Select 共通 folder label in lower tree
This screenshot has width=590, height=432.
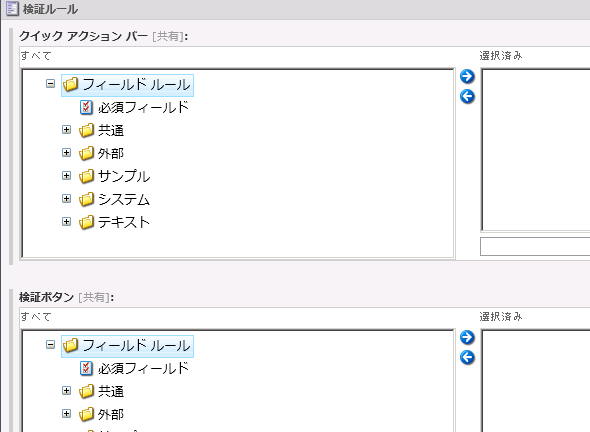(x=111, y=392)
